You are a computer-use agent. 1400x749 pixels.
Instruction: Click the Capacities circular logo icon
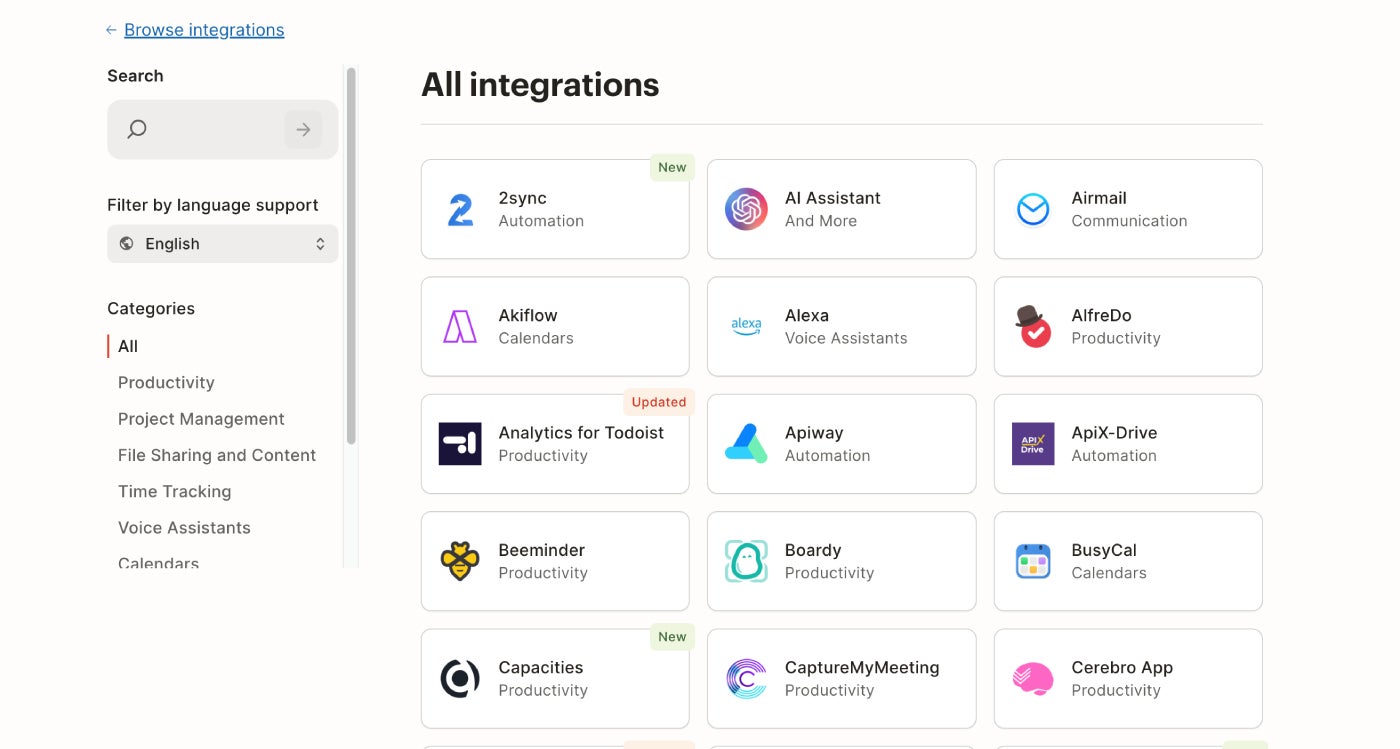(x=460, y=678)
